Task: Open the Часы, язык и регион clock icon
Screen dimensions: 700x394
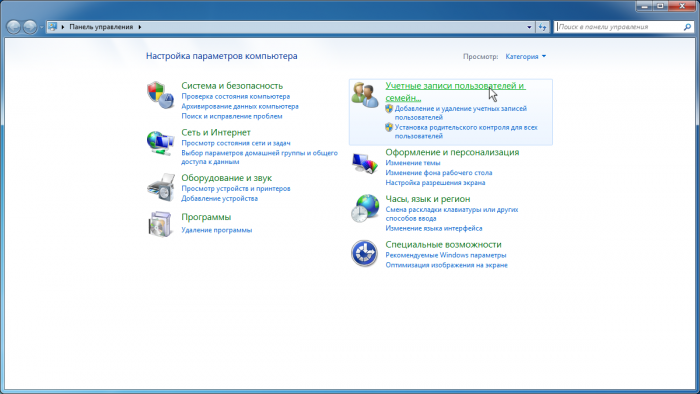Action: (x=365, y=208)
